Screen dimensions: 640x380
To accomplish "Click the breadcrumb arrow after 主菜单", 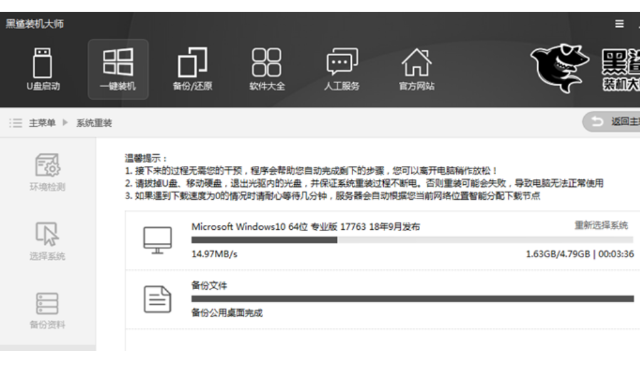I will click(x=65, y=122).
